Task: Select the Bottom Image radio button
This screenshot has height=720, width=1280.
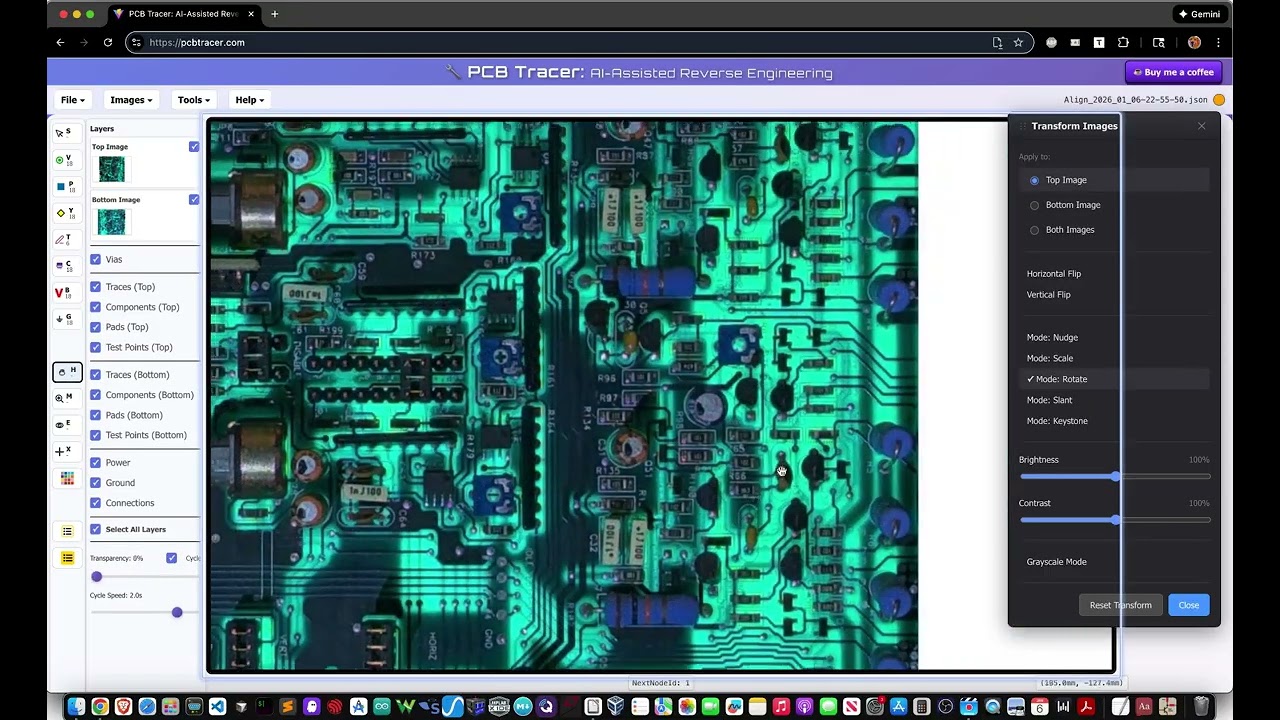Action: coord(1035,205)
